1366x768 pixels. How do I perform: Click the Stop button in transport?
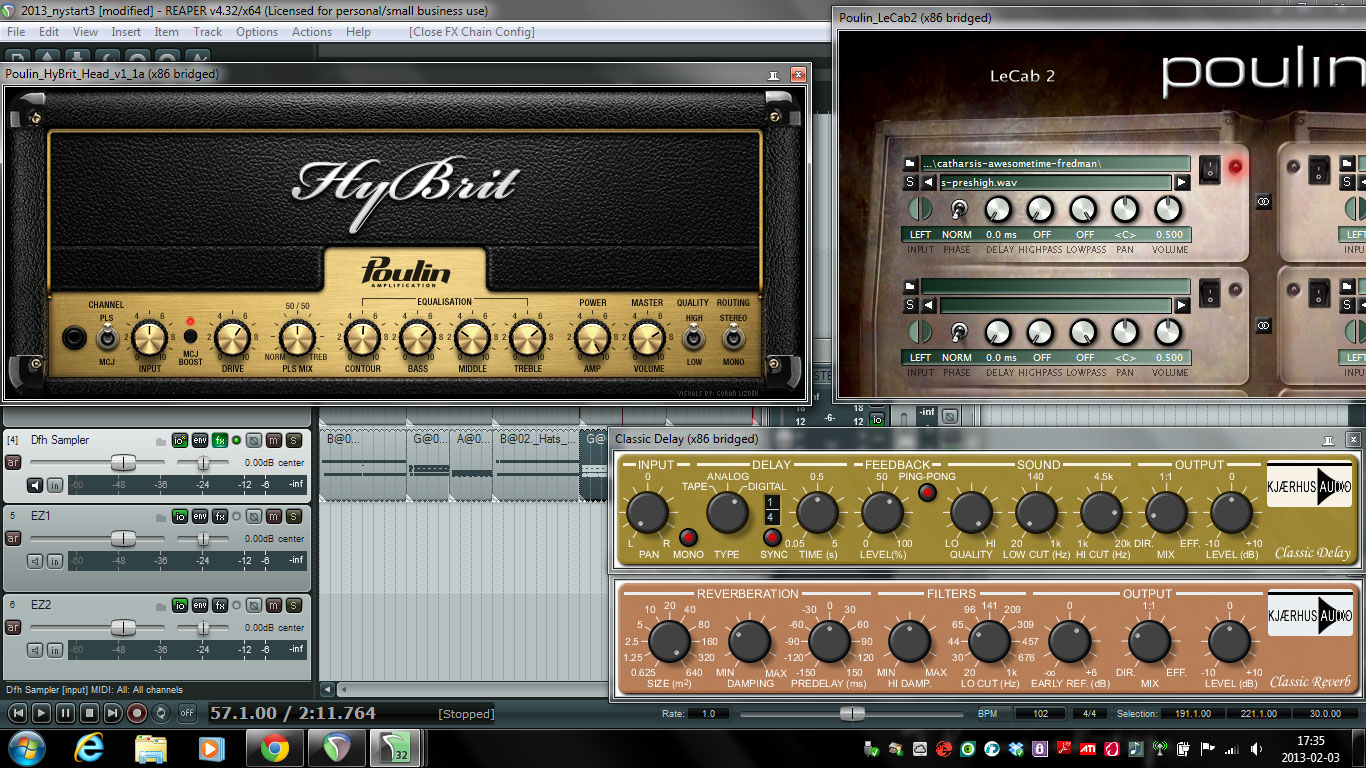[89, 713]
